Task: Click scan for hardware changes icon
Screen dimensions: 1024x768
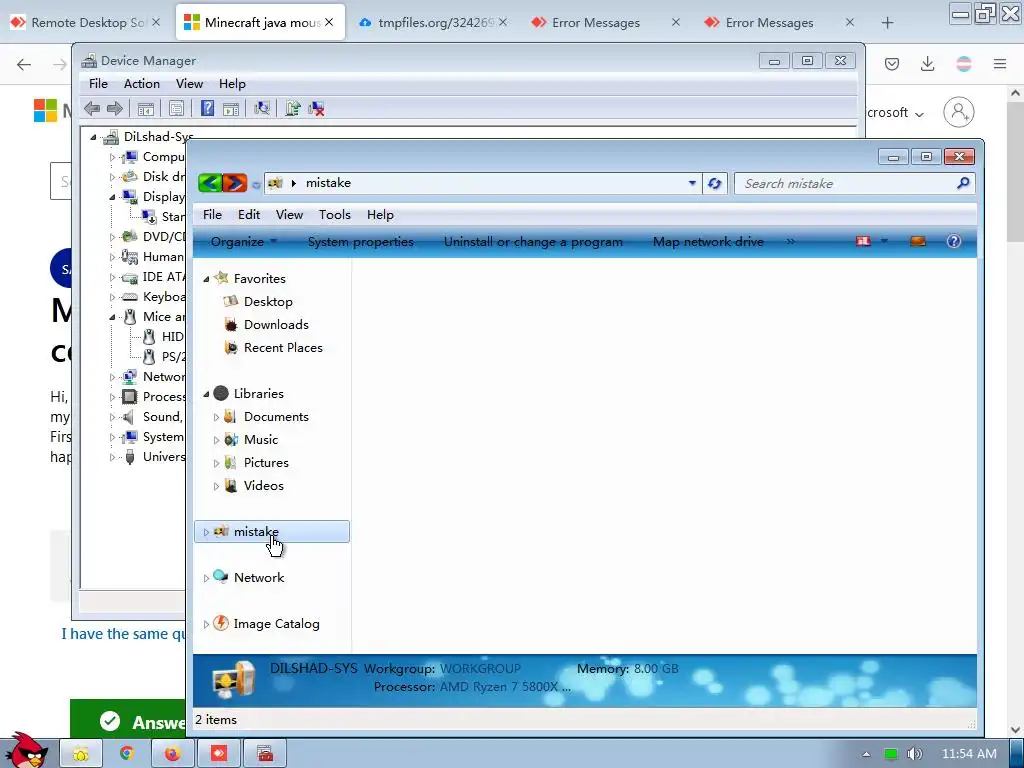Action: [262, 108]
